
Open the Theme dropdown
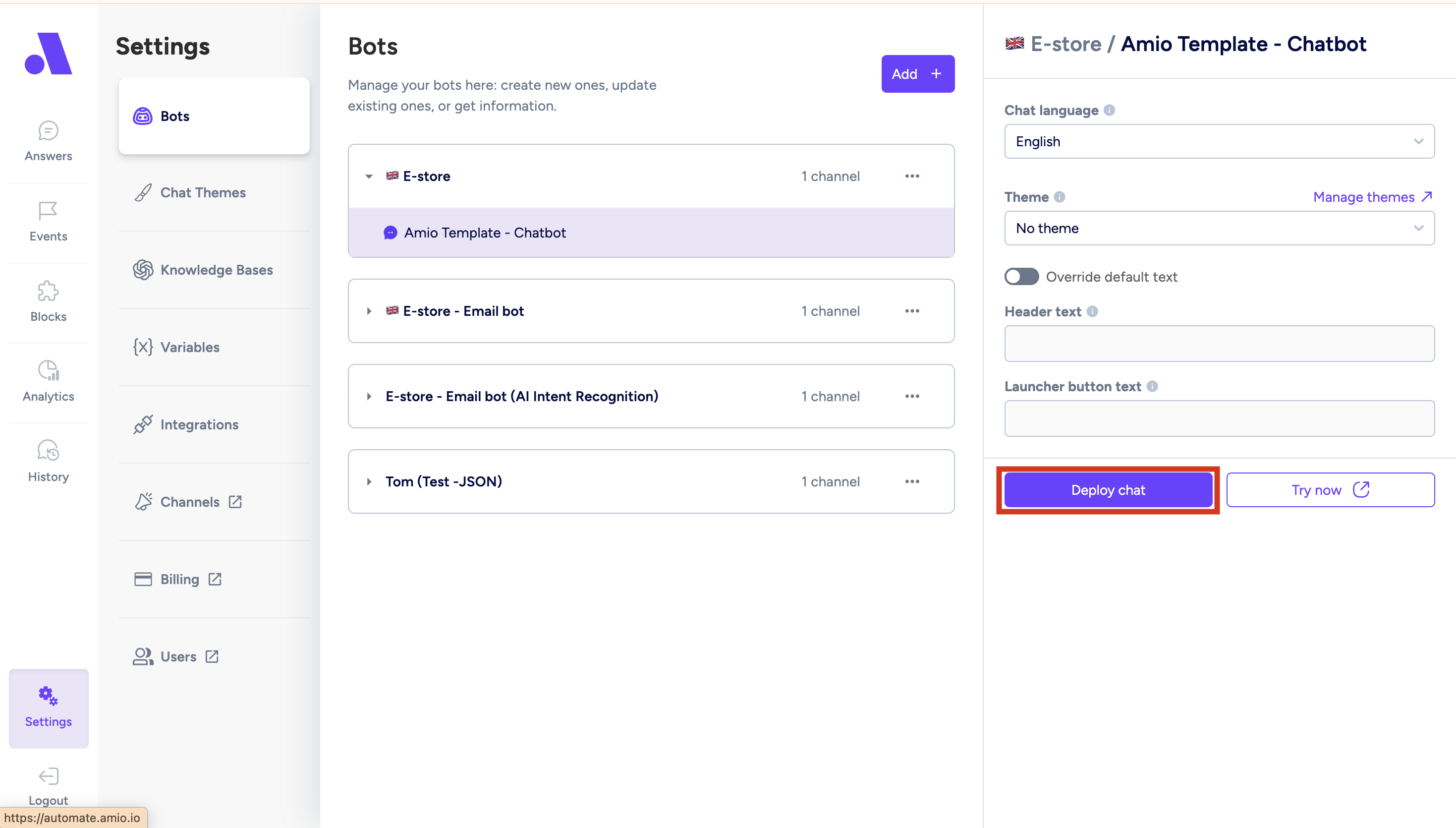1219,228
